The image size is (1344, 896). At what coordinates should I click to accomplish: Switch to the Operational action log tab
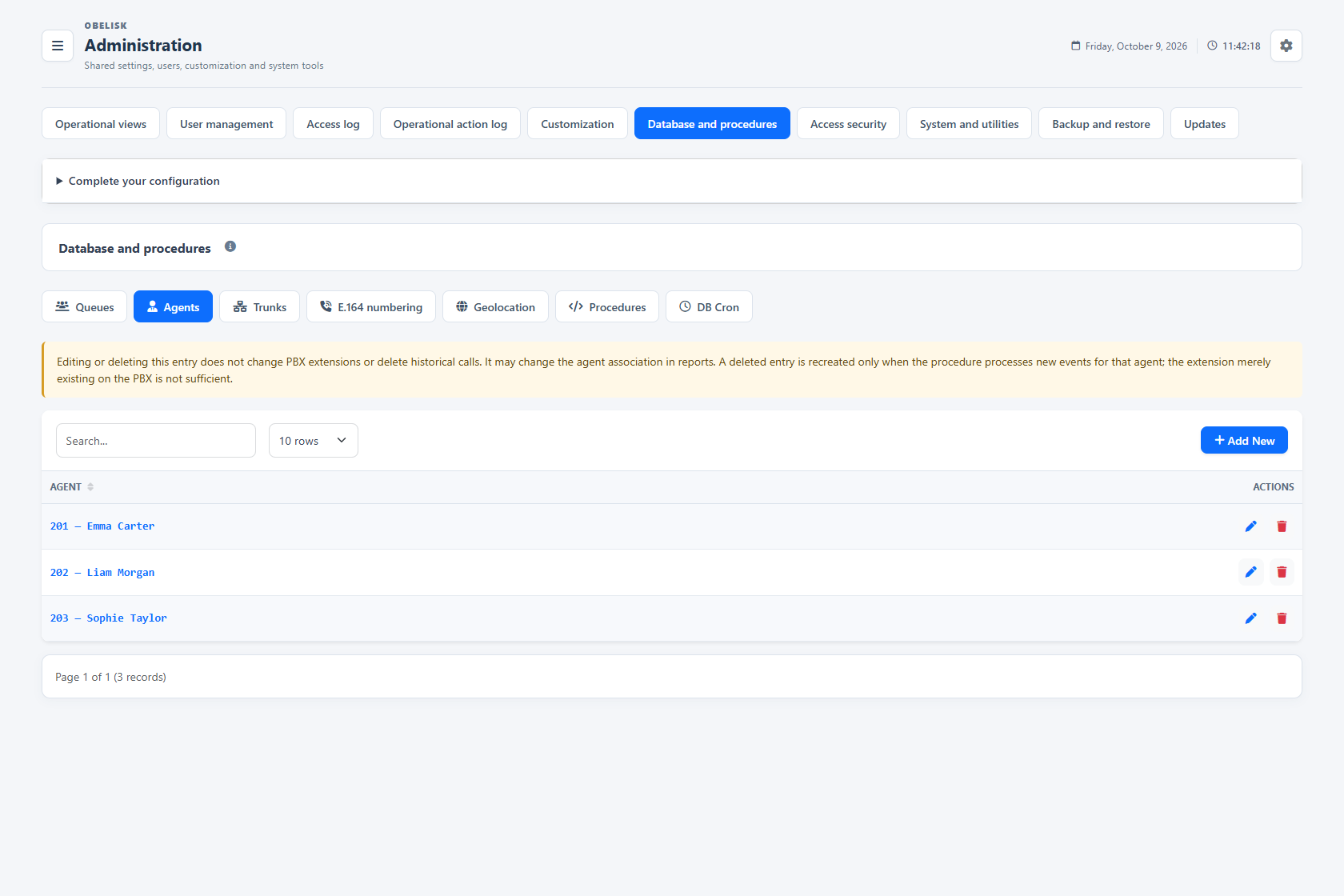pos(450,123)
